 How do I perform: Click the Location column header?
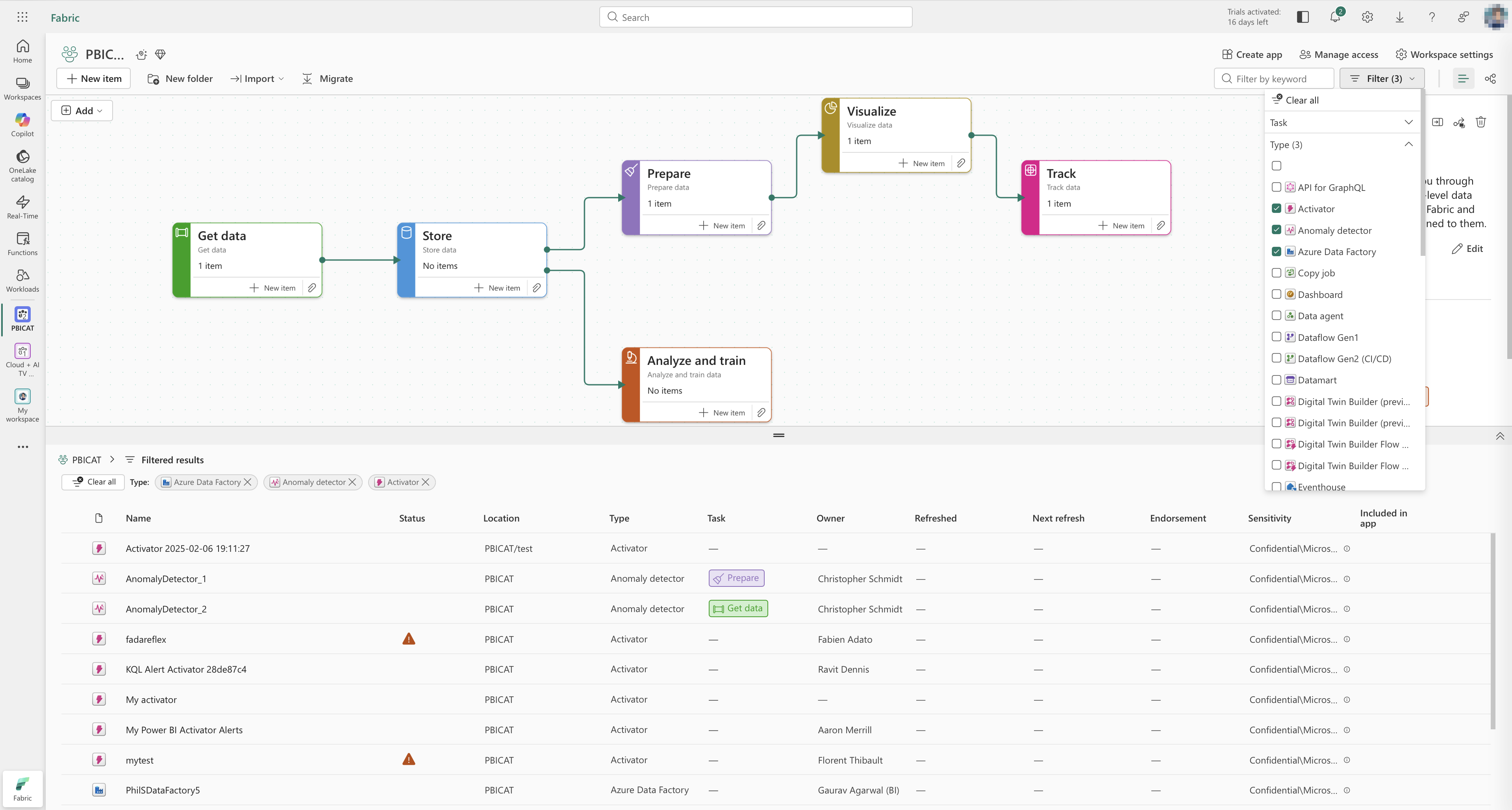point(501,518)
